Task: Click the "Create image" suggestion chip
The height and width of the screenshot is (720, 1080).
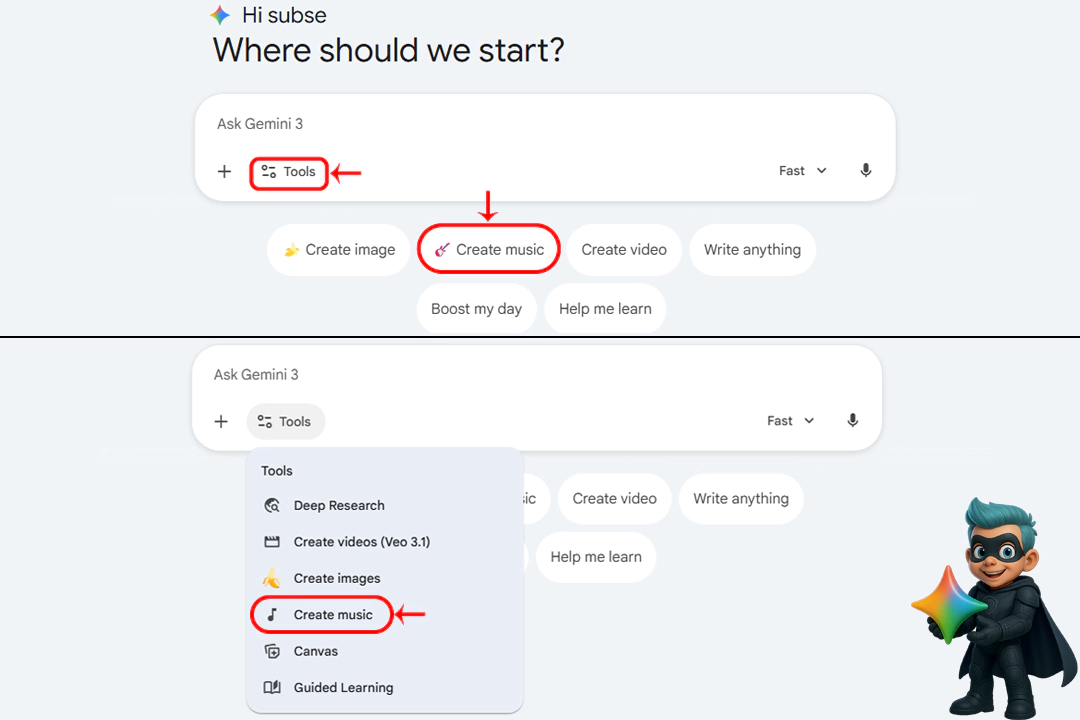Action: click(339, 250)
